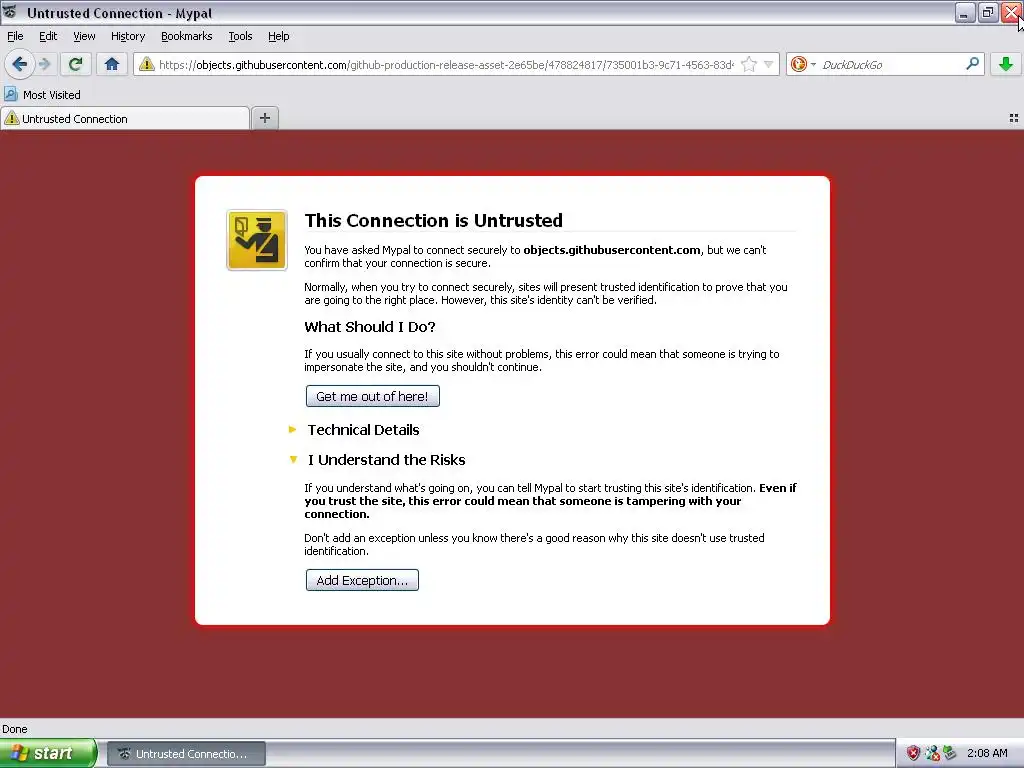The image size is (1024, 768).
Task: Bookmark this page with the star icon
Action: pos(749,64)
